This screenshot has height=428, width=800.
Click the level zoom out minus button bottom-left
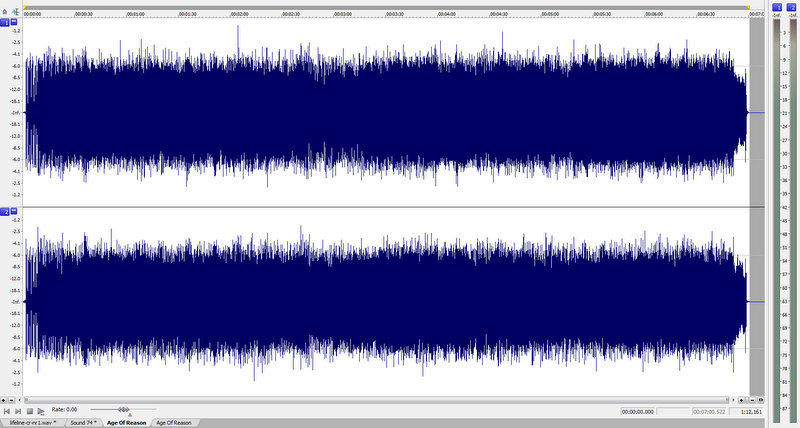13,400
